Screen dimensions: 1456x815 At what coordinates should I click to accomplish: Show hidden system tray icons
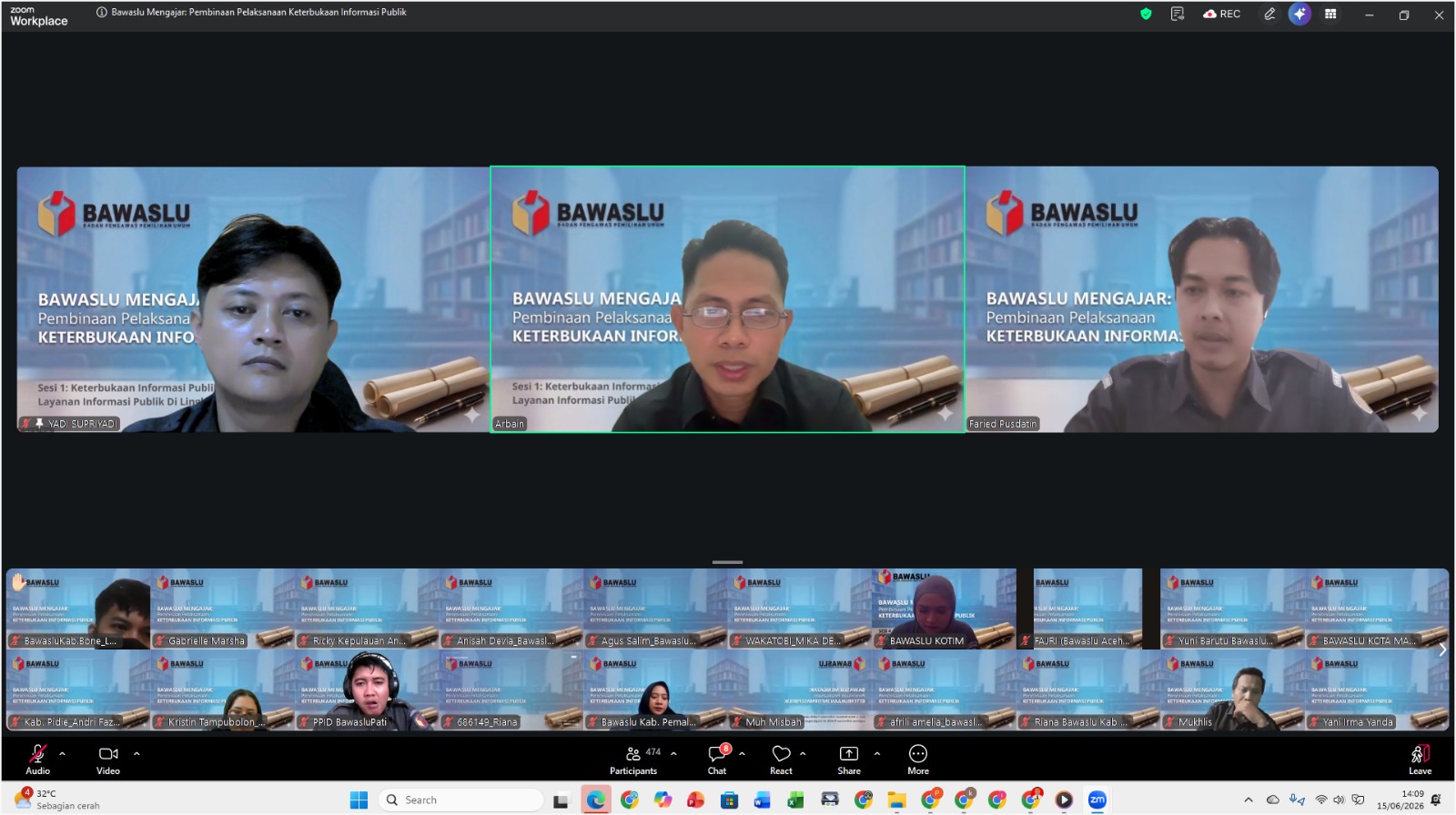tap(1249, 800)
